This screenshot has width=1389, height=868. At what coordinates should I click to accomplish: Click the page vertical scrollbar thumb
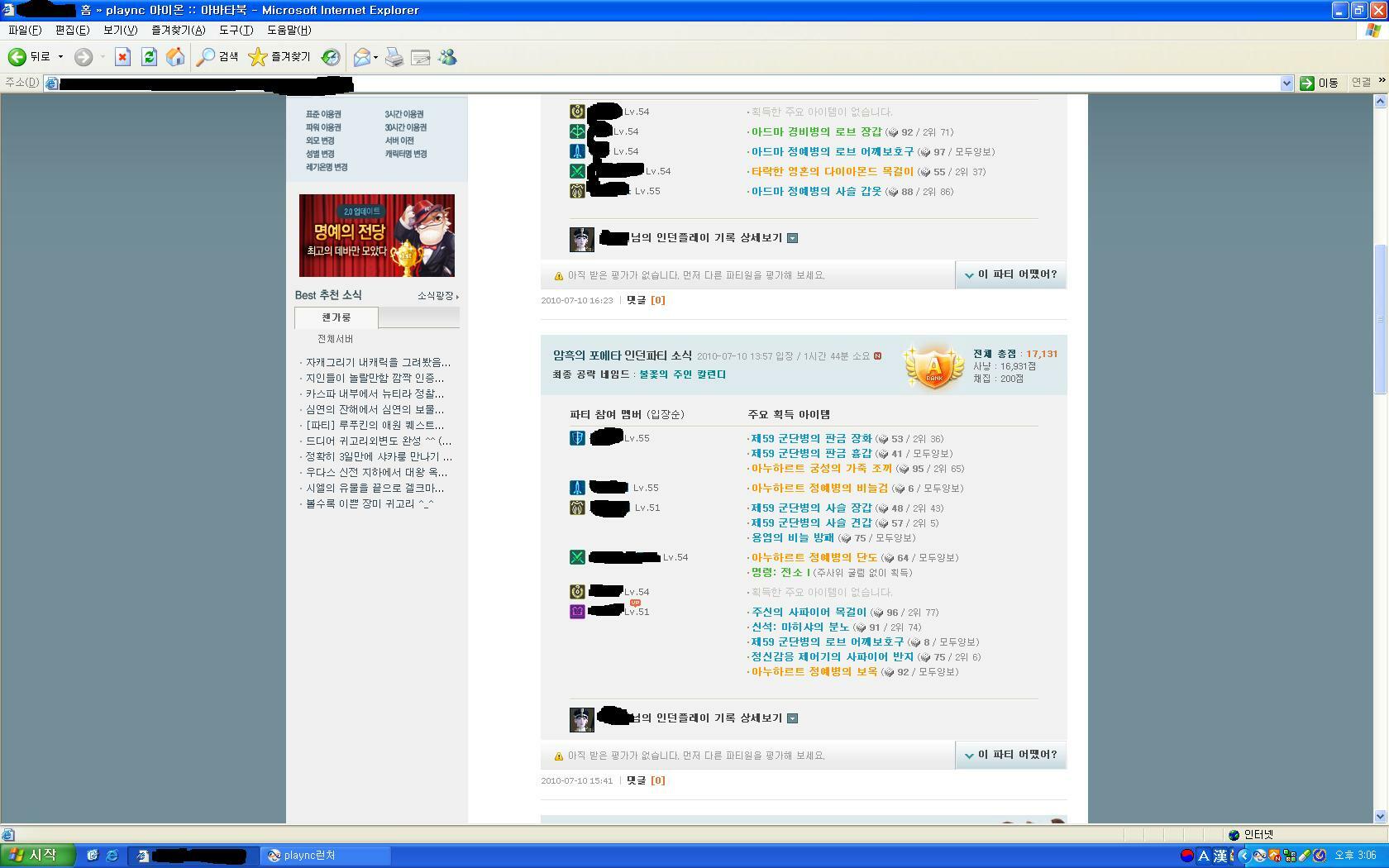[x=1379, y=318]
